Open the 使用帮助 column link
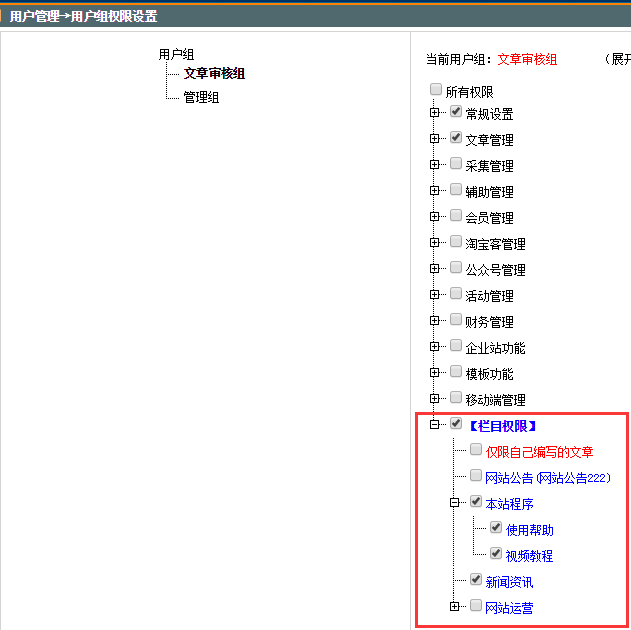Image resolution: width=631 pixels, height=630 pixels. pyautogui.click(x=529, y=530)
